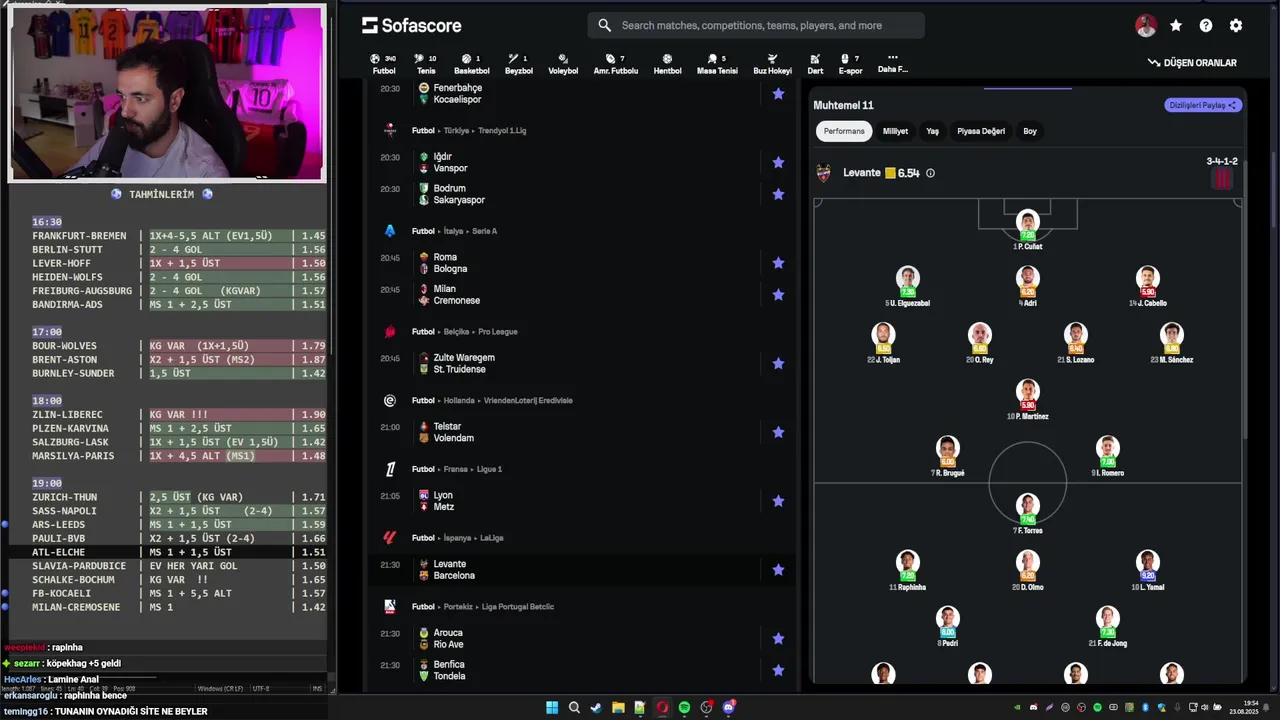Select goalkeeper P. Cuñat on the pitch
The height and width of the screenshot is (720, 1280).
(x=1027, y=230)
